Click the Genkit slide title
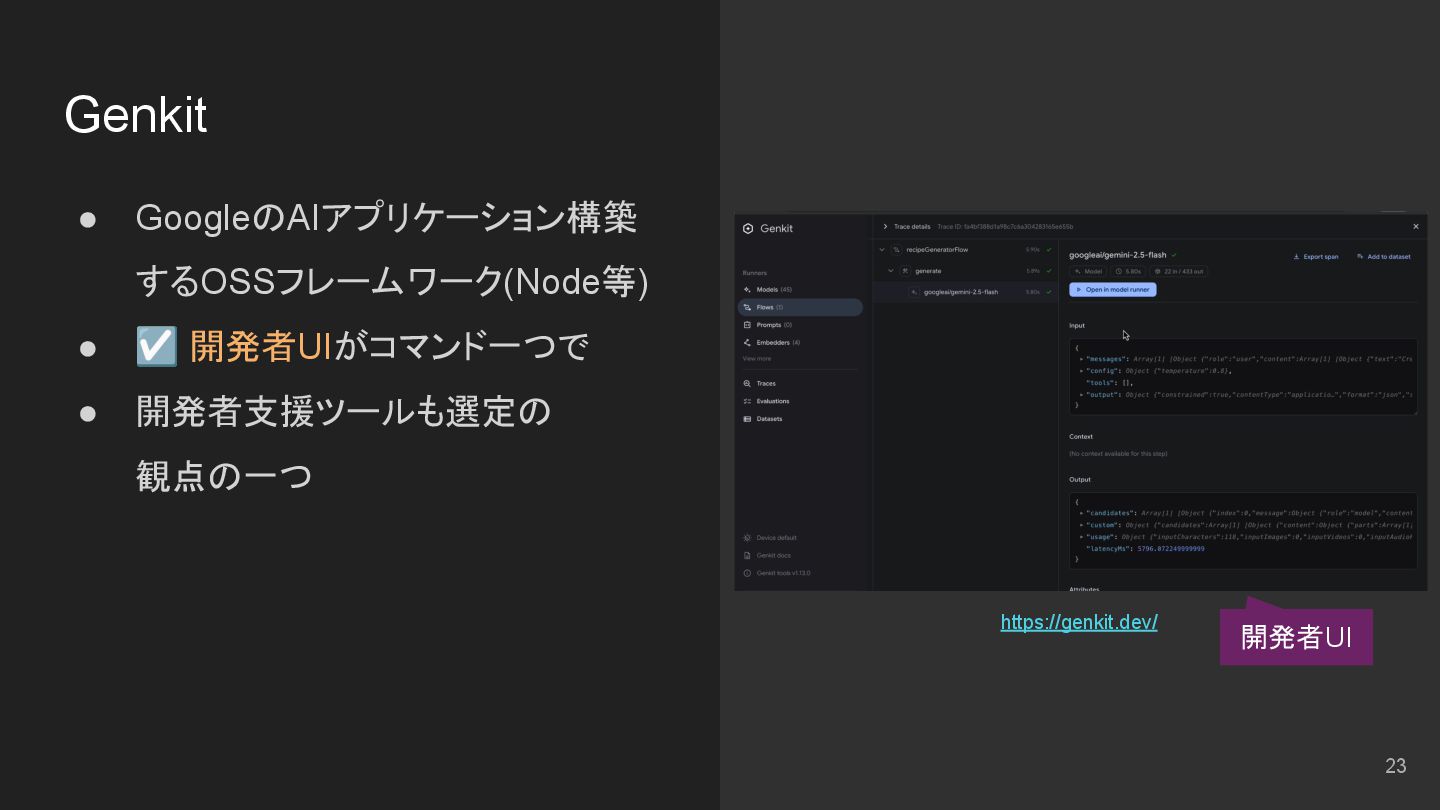Viewport: 1440px width, 810px height. [x=136, y=114]
